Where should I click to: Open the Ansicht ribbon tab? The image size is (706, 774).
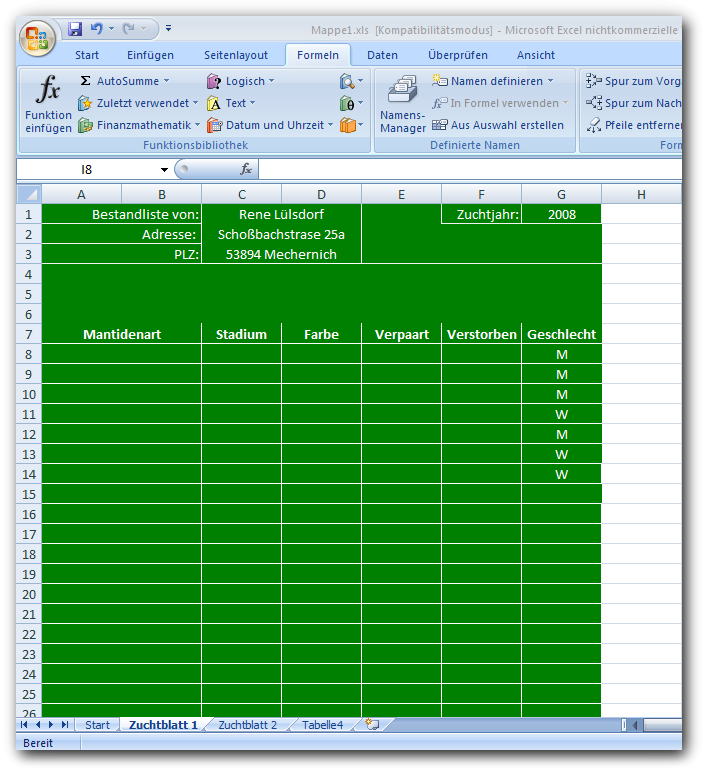click(x=536, y=55)
